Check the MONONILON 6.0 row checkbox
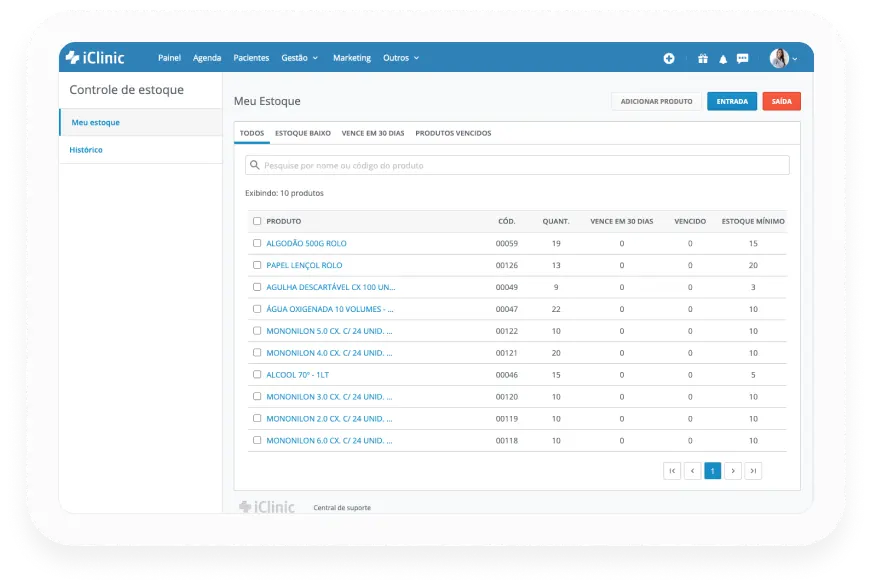 coord(257,440)
